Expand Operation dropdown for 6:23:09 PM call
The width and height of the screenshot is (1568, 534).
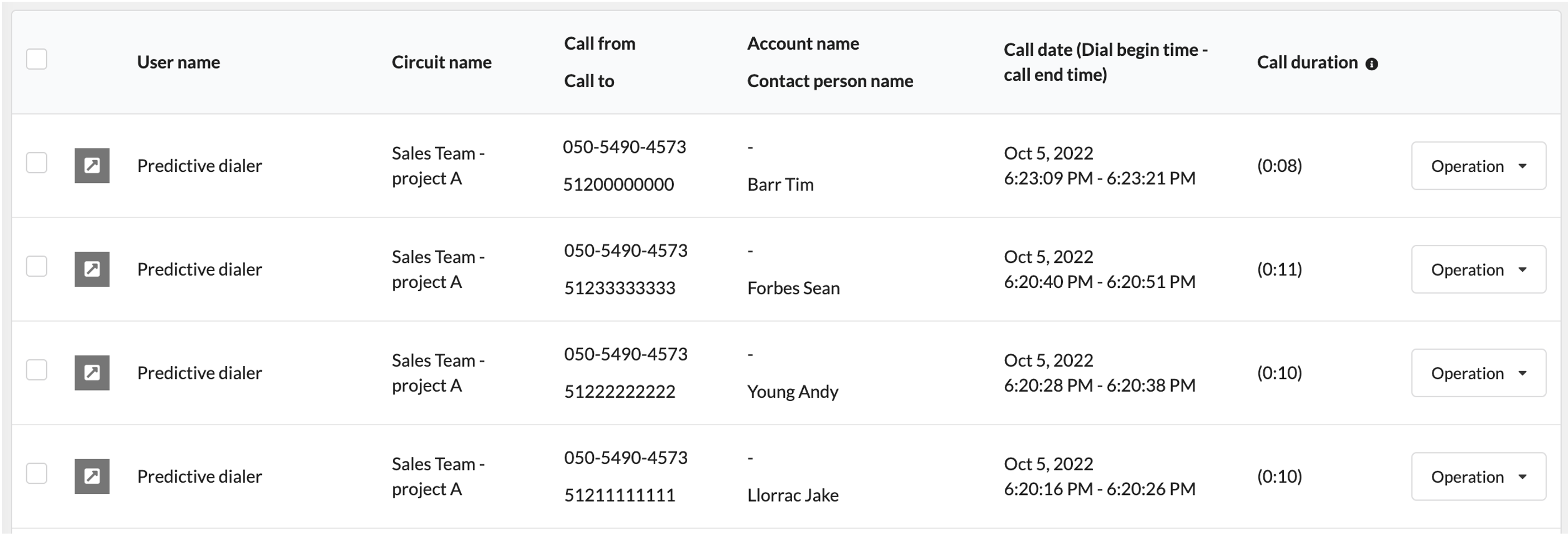coord(1479,165)
